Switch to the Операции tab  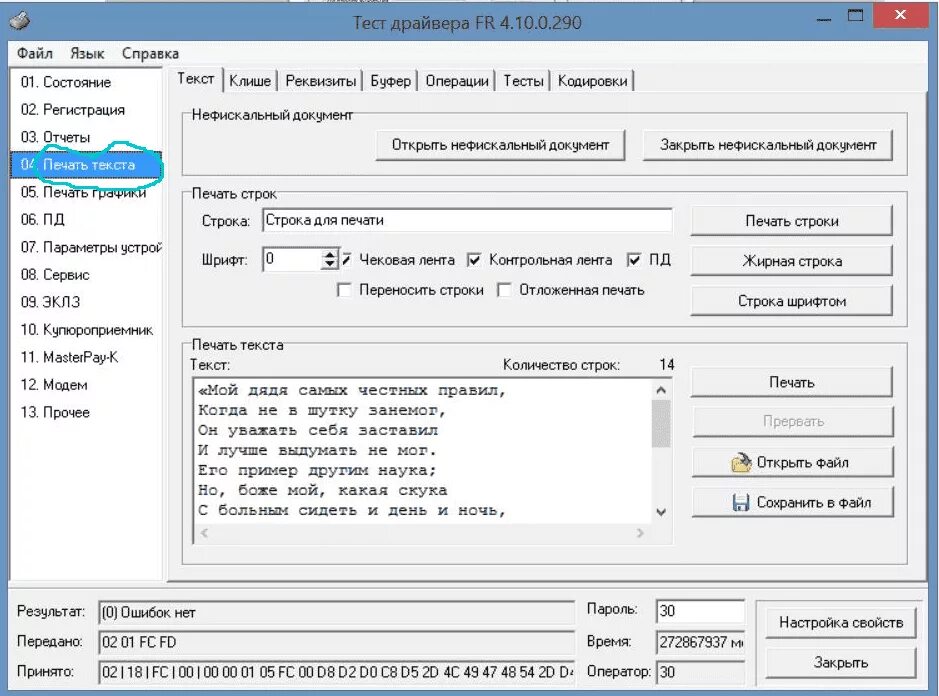click(457, 81)
